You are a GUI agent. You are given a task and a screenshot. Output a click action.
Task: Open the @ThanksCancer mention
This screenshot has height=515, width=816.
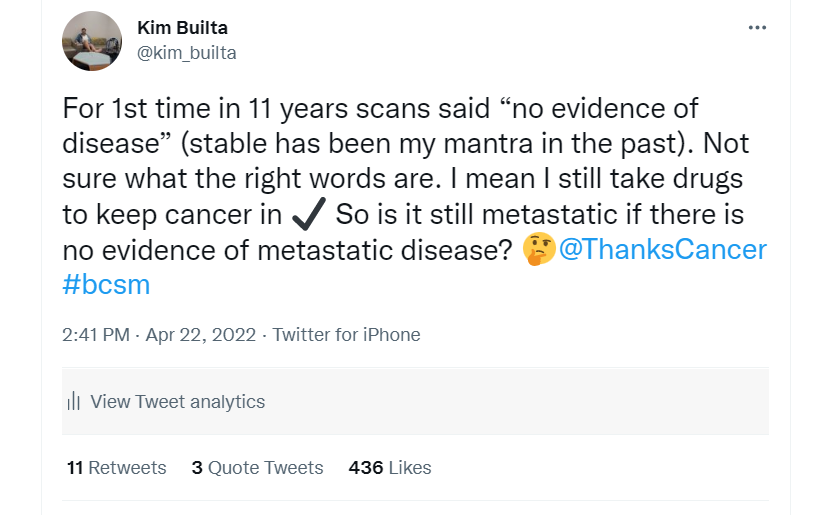tap(662, 249)
